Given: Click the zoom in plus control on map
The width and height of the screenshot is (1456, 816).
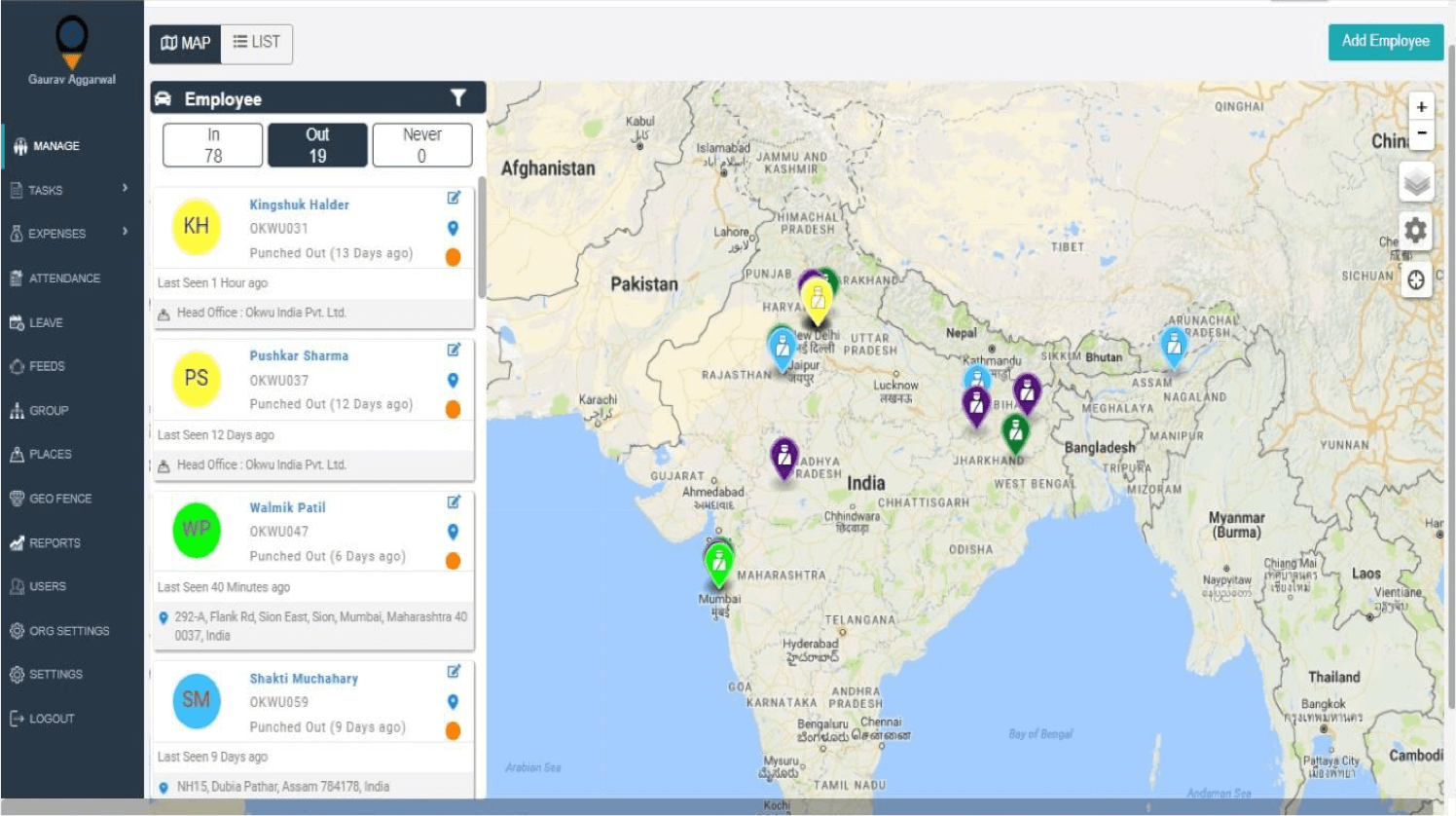Looking at the screenshot, I should pyautogui.click(x=1422, y=105).
